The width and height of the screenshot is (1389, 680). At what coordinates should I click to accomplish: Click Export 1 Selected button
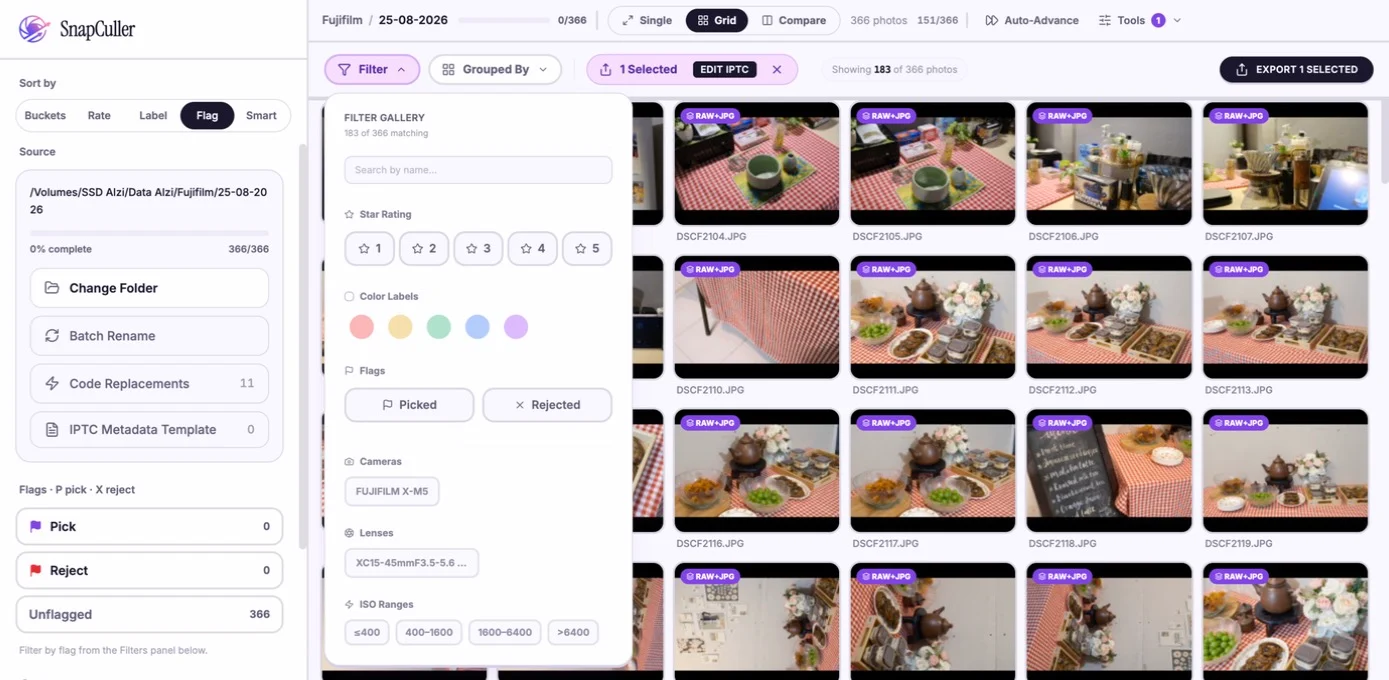pos(1296,69)
